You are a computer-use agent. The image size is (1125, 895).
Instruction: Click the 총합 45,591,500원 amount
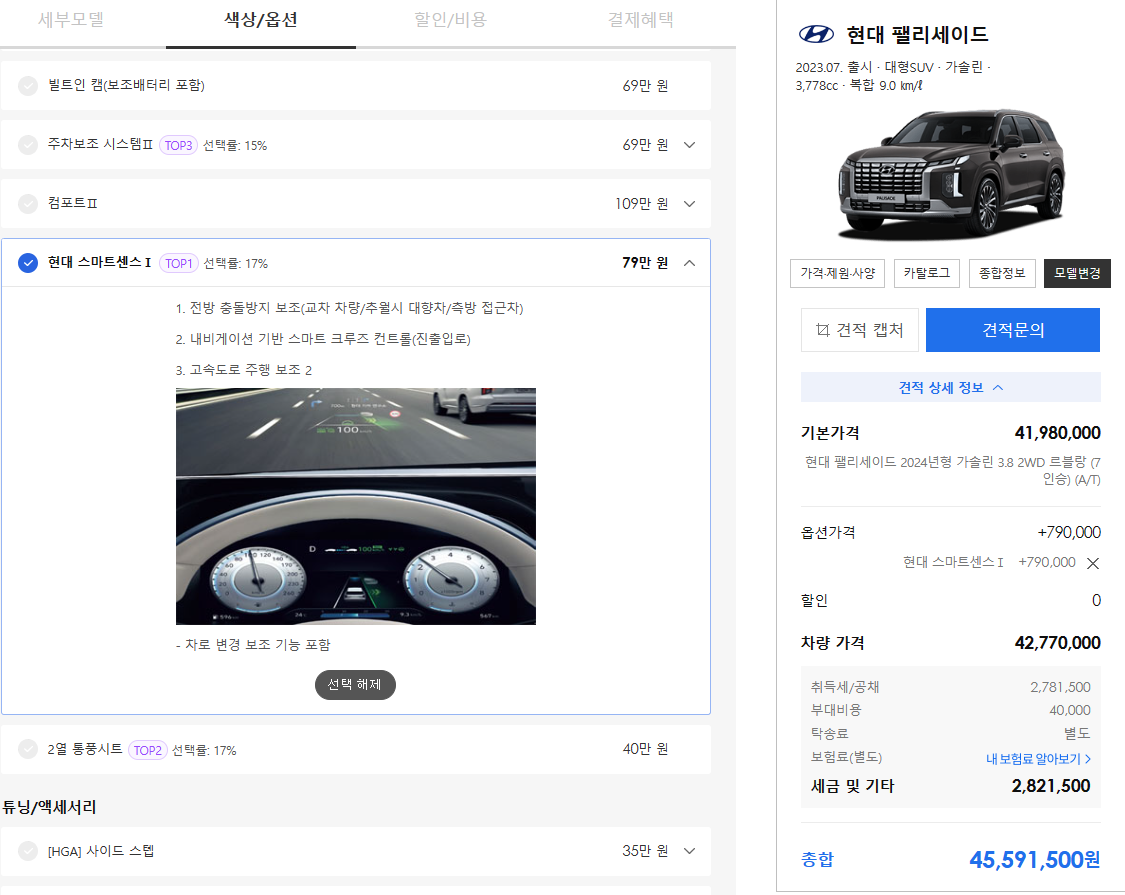(x=1034, y=859)
